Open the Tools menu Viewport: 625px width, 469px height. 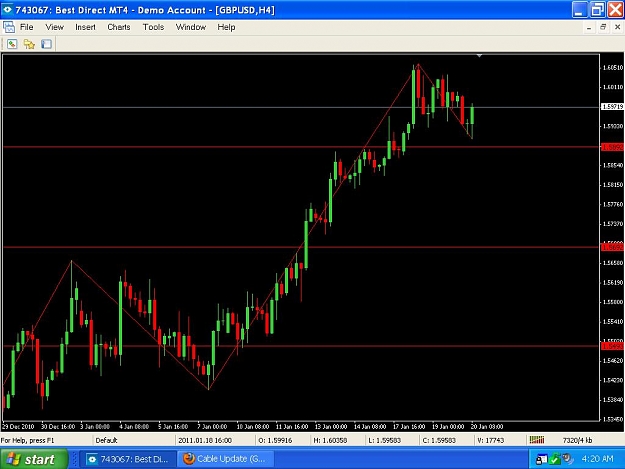pyautogui.click(x=153, y=27)
